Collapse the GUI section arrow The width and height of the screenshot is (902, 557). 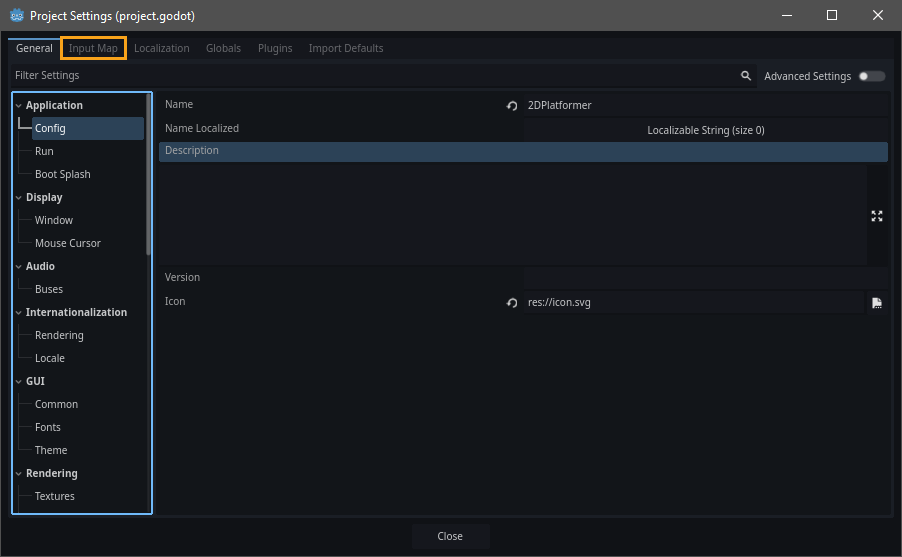(18, 382)
